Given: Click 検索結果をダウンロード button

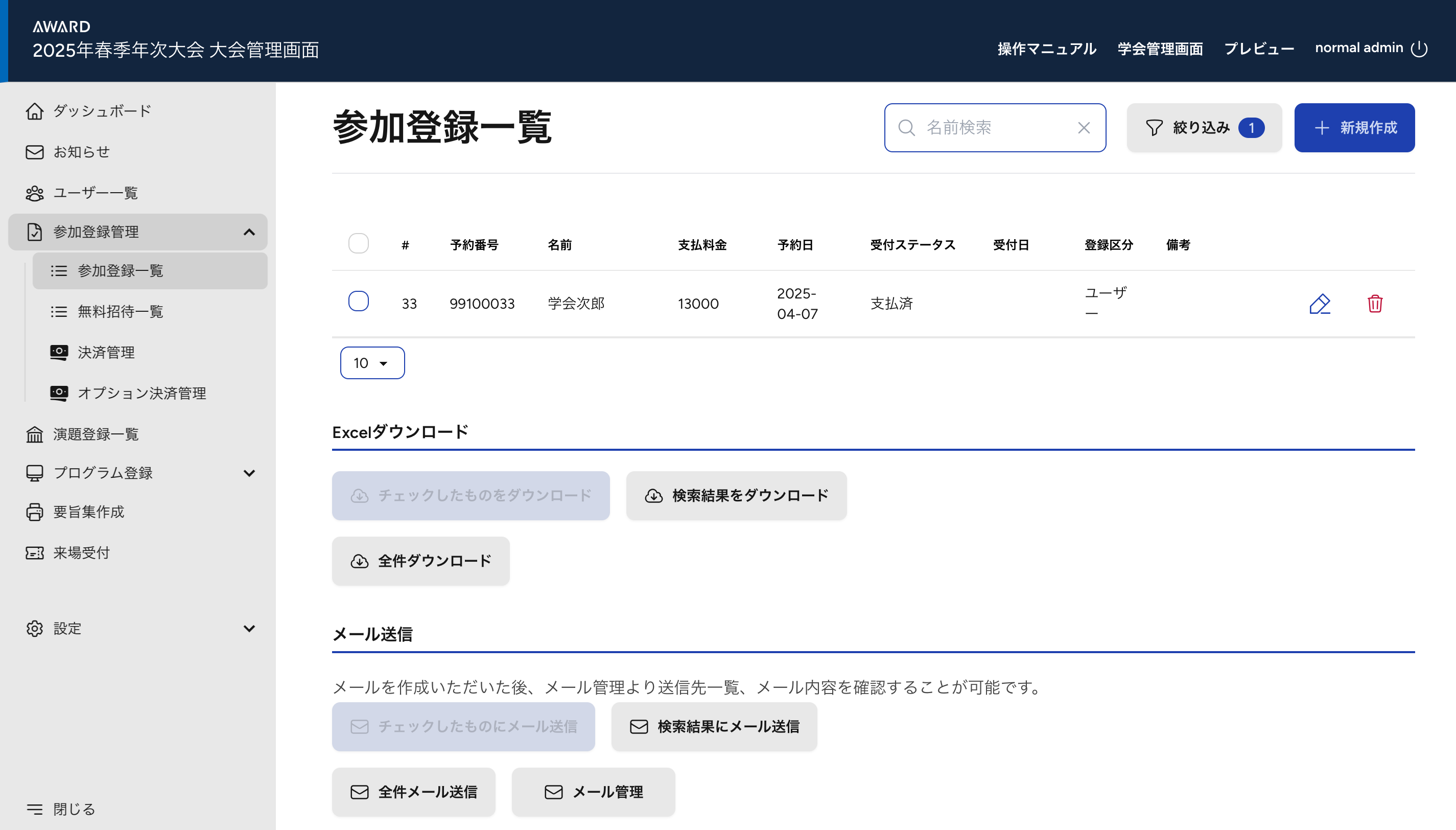Looking at the screenshot, I should (736, 495).
